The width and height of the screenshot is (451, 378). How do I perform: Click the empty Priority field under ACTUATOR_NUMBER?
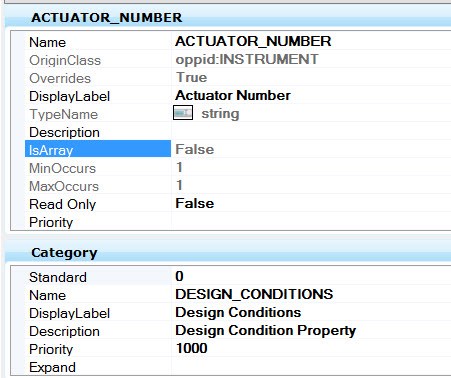point(311,221)
